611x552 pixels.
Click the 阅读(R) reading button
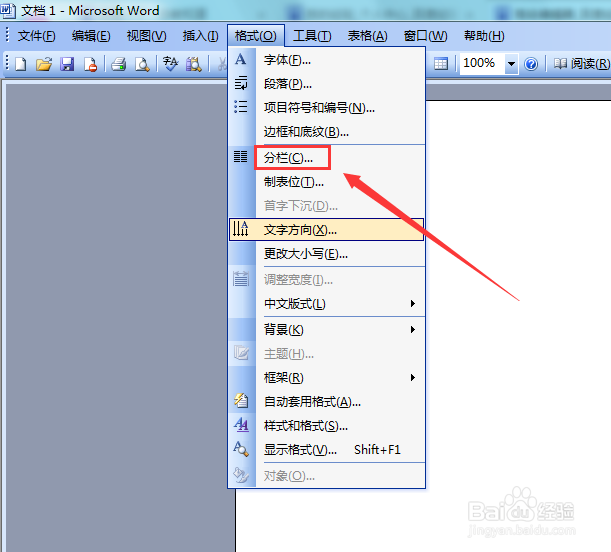click(x=581, y=63)
